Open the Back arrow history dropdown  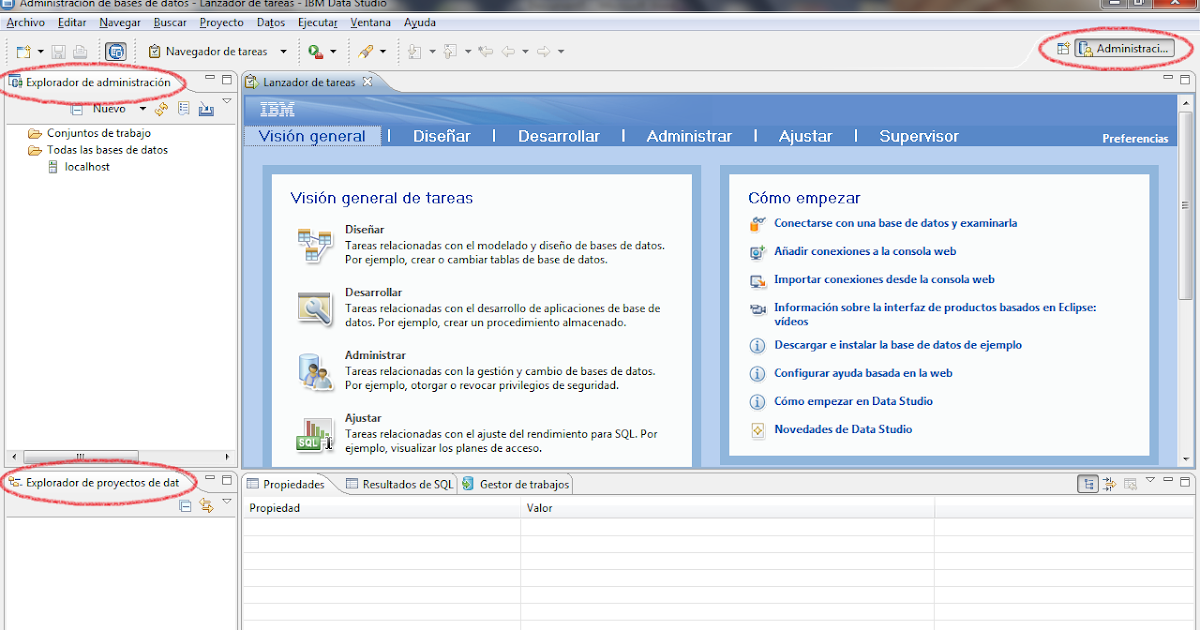(525, 51)
